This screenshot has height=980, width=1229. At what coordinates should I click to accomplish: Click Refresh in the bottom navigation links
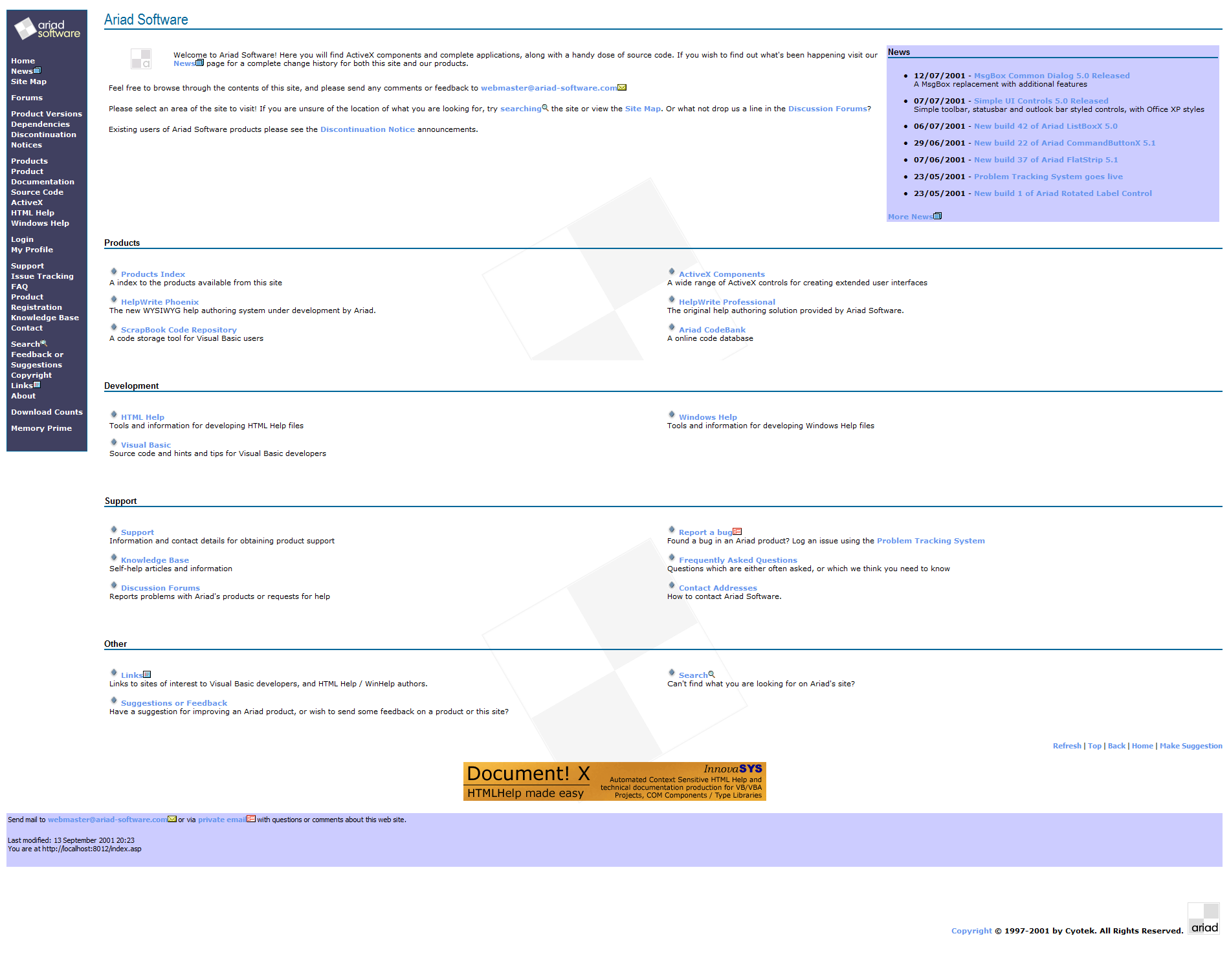pos(1067,746)
